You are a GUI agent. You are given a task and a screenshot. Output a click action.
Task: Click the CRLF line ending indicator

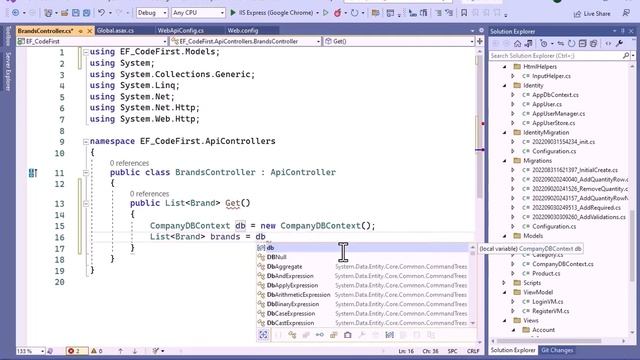(x=473, y=351)
